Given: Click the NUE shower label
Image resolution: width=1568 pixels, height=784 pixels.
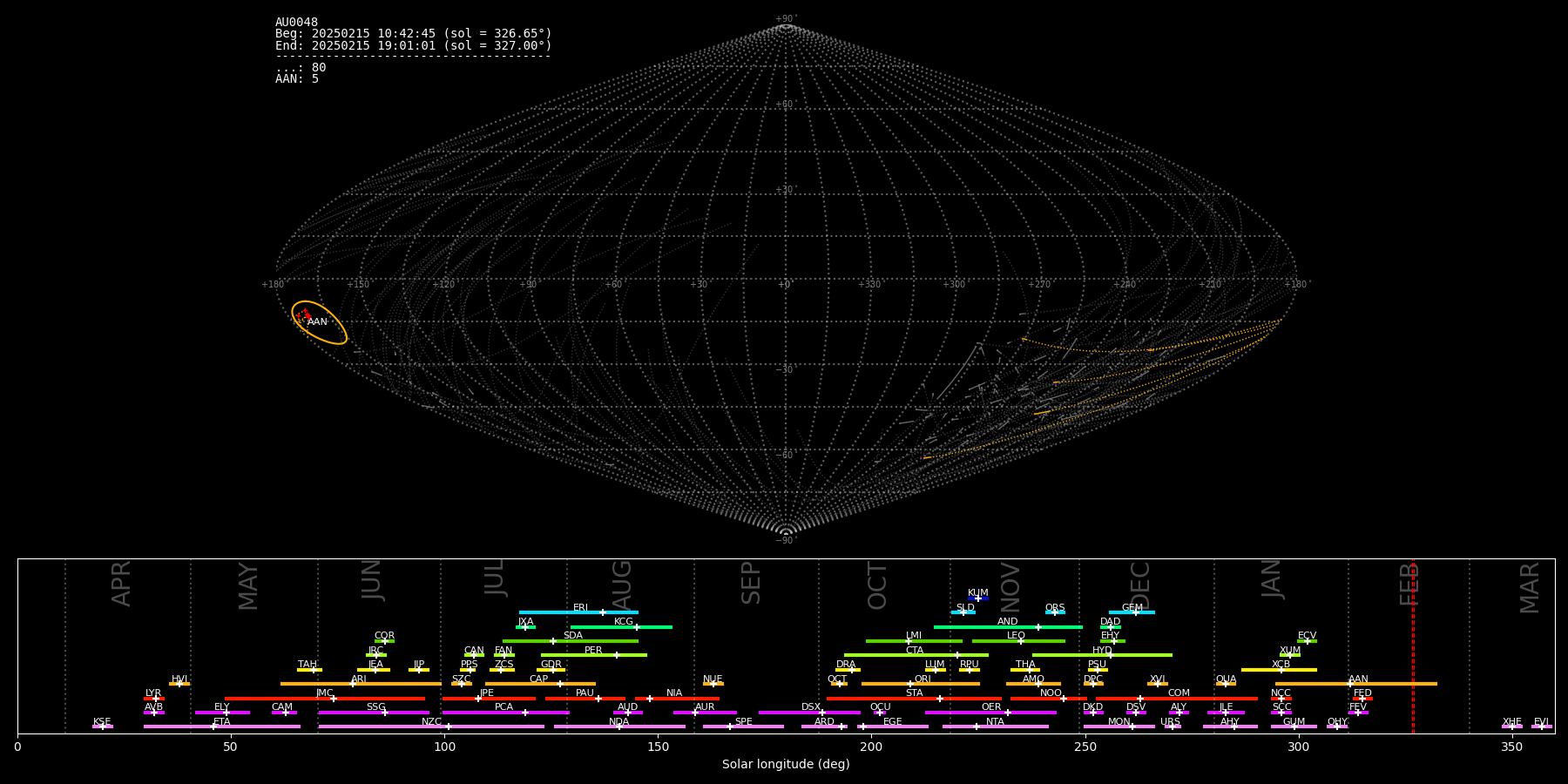Looking at the screenshot, I should 713,679.
